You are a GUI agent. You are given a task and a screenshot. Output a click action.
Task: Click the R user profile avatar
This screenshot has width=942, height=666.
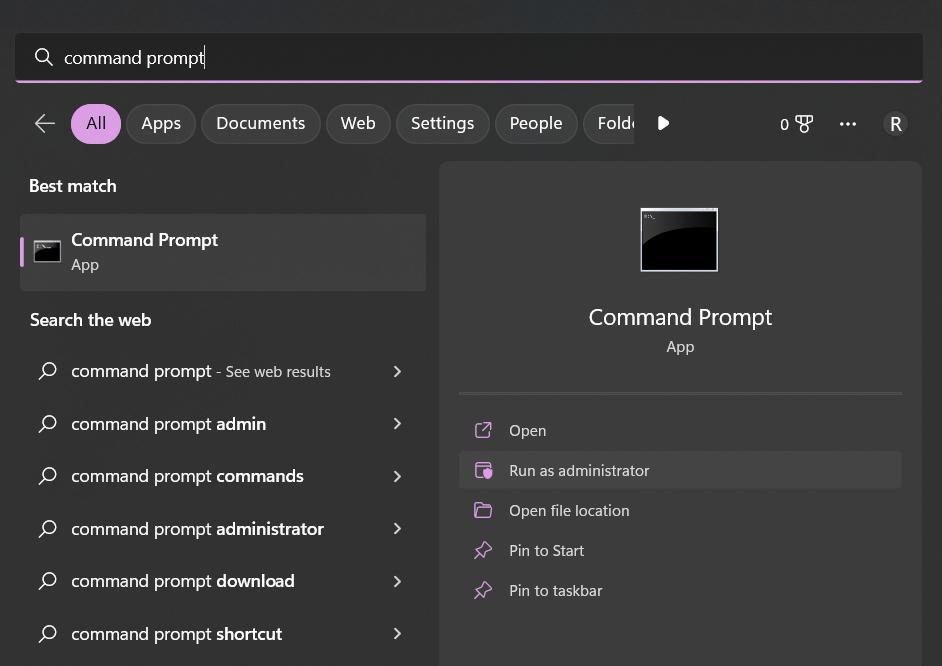[895, 124]
